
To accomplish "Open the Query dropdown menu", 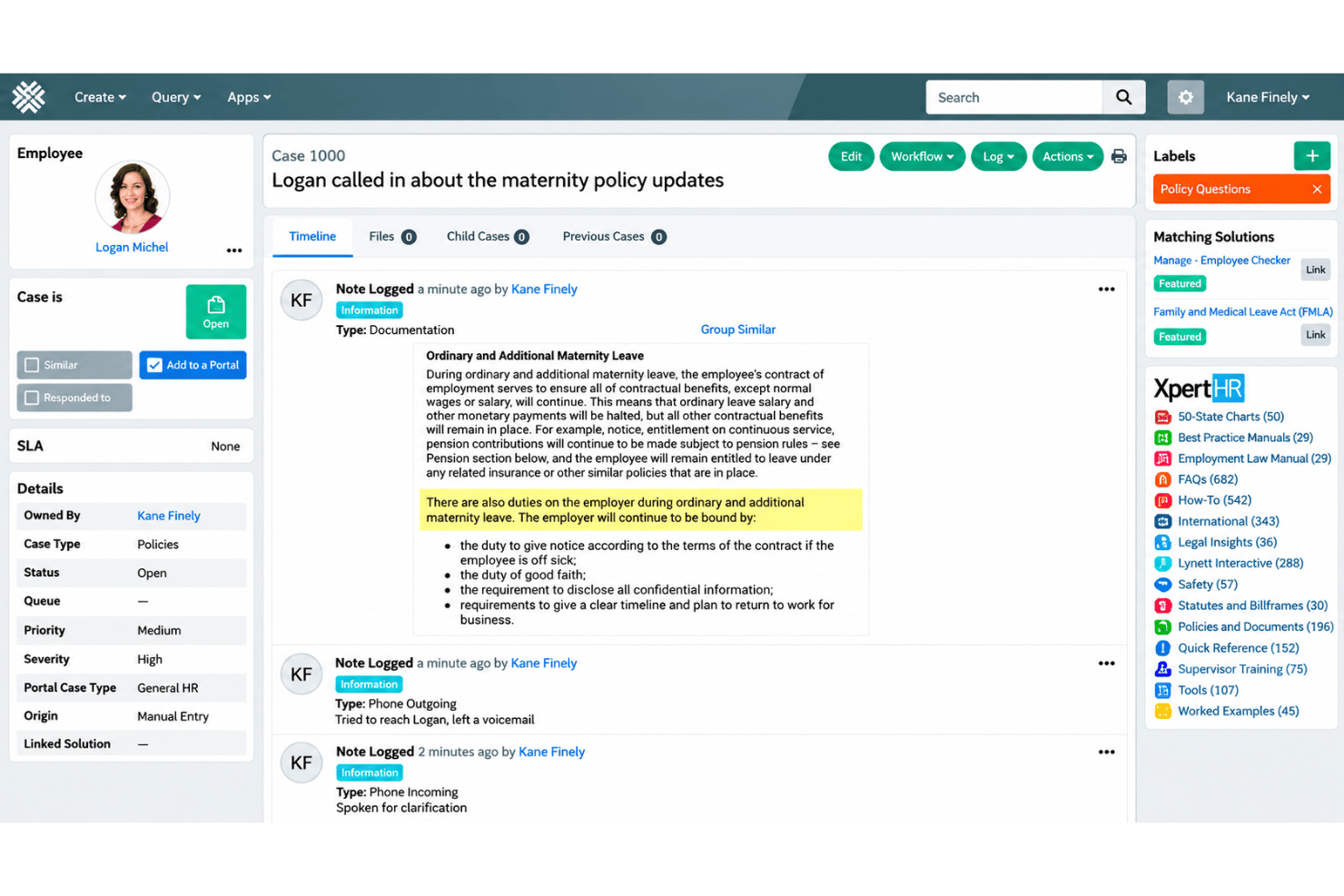I will click(176, 97).
